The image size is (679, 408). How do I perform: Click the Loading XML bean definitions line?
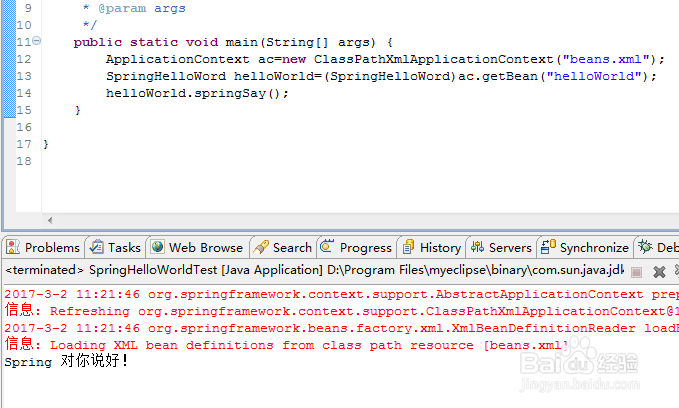(286, 345)
